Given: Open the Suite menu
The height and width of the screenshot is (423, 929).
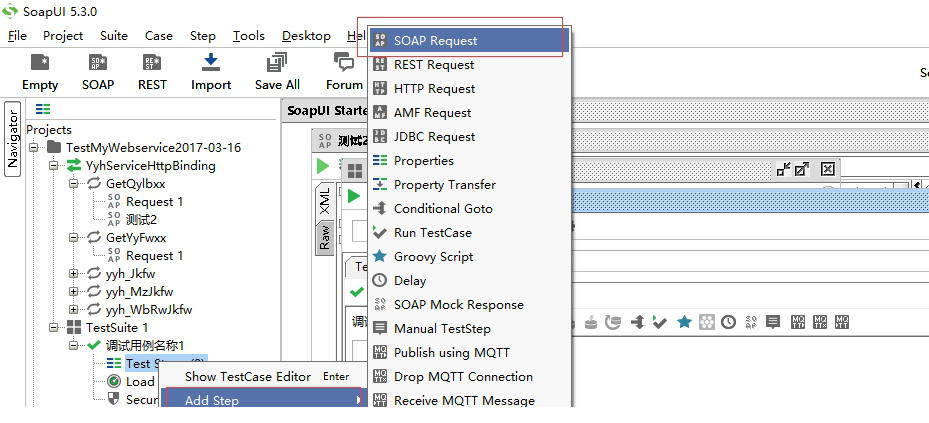Looking at the screenshot, I should pos(114,36).
